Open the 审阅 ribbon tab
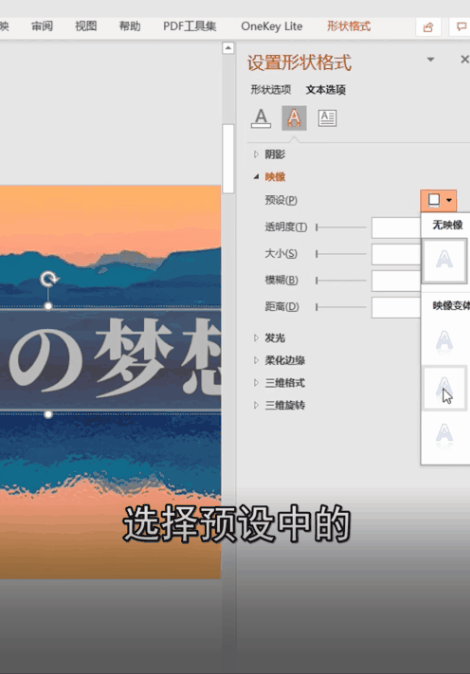 42,26
